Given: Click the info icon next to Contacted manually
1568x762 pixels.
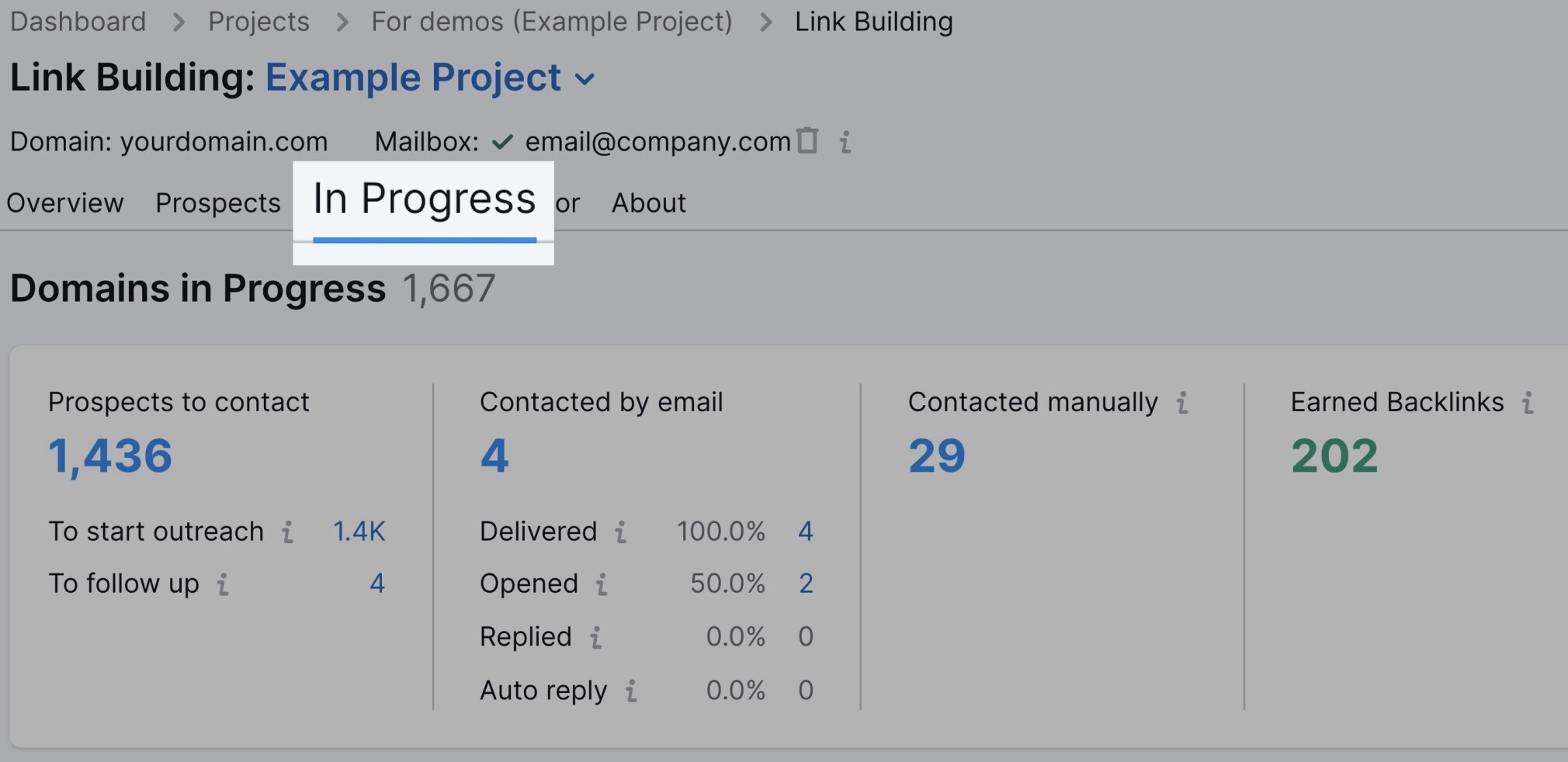Looking at the screenshot, I should pos(1182,403).
